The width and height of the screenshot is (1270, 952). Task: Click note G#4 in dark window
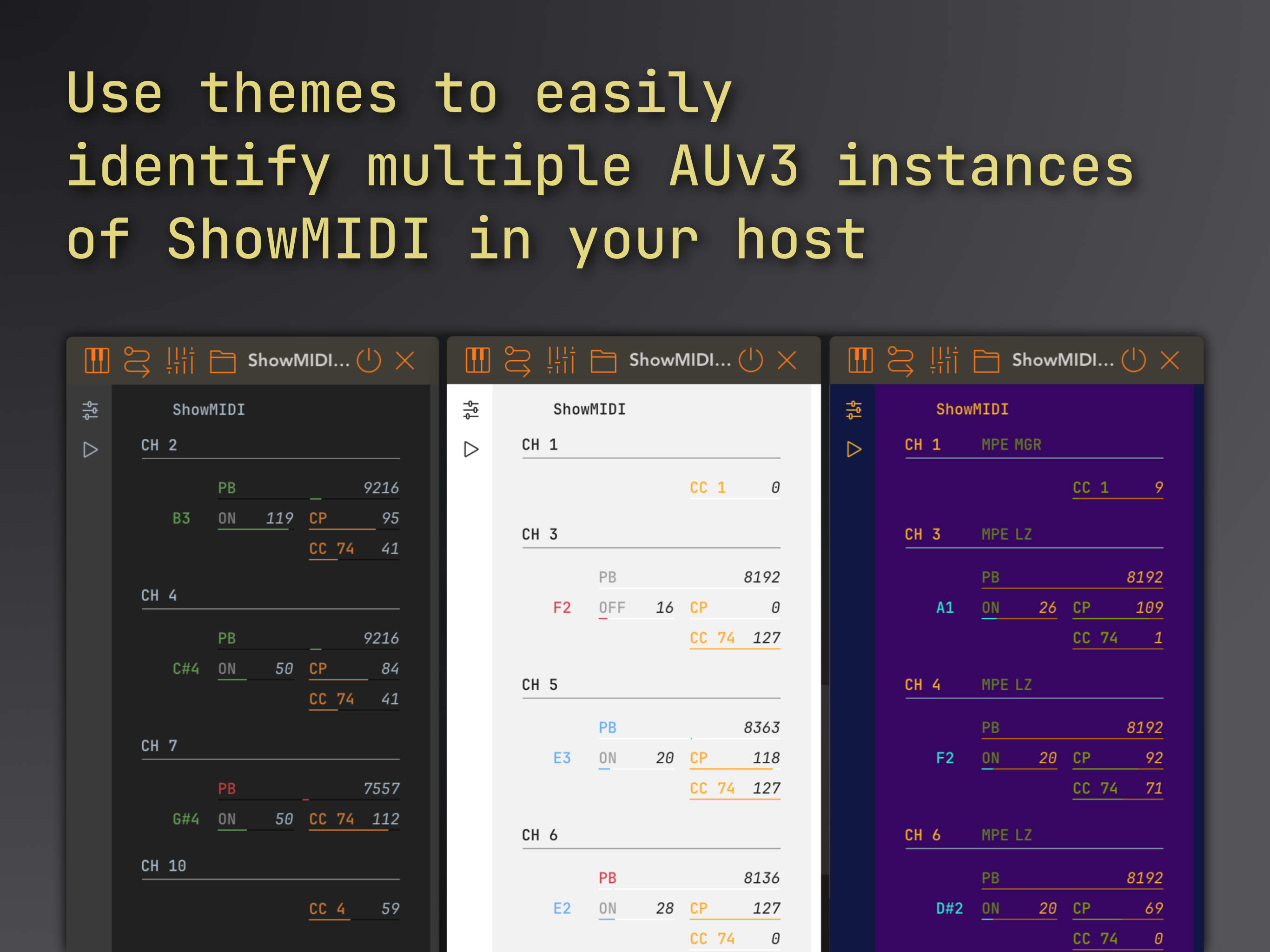coord(186,820)
